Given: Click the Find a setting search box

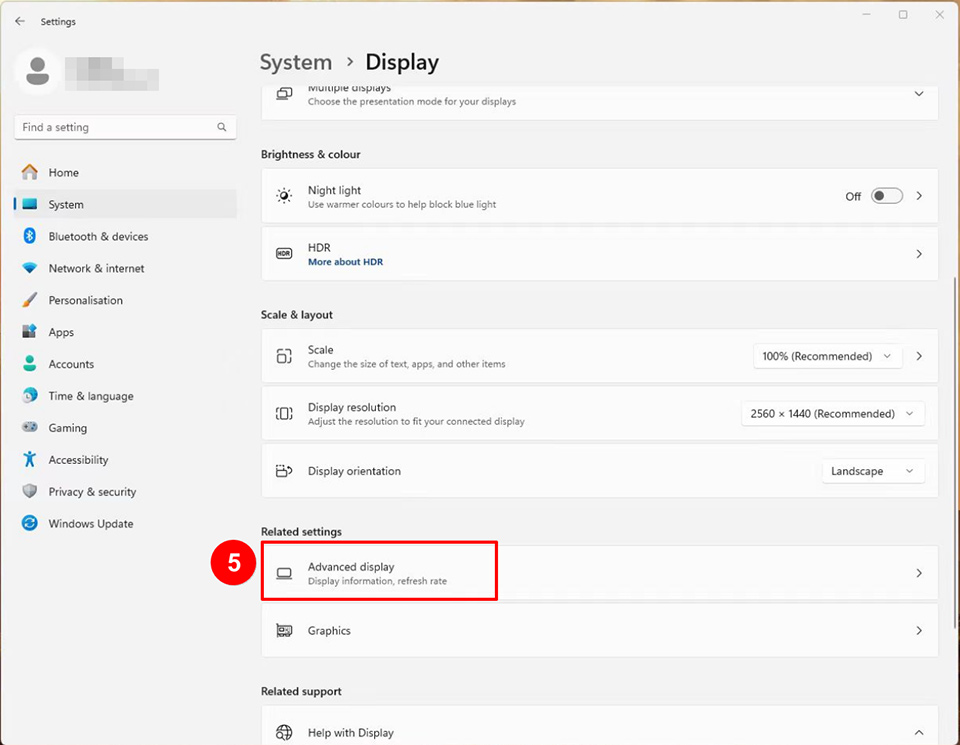Looking at the screenshot, I should point(126,127).
